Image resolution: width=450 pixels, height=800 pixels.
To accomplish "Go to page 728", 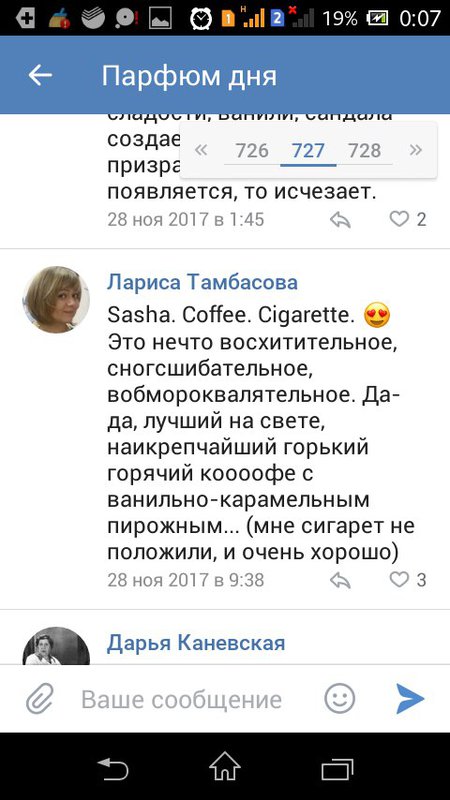I will (x=364, y=151).
